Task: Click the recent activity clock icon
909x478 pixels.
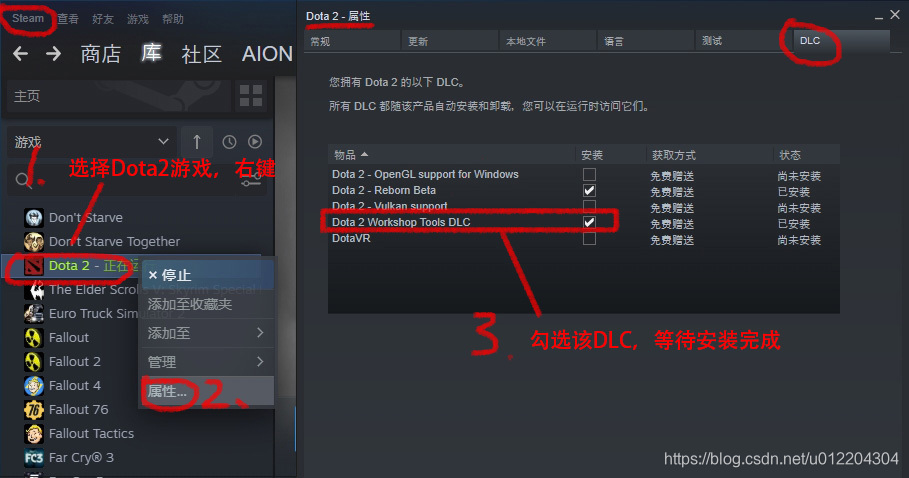Action: pos(230,142)
